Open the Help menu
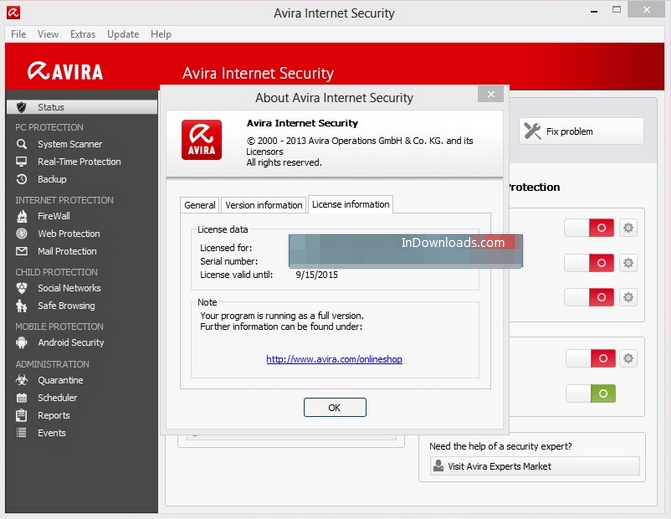Viewport: 671px width, 519px height. [161, 34]
